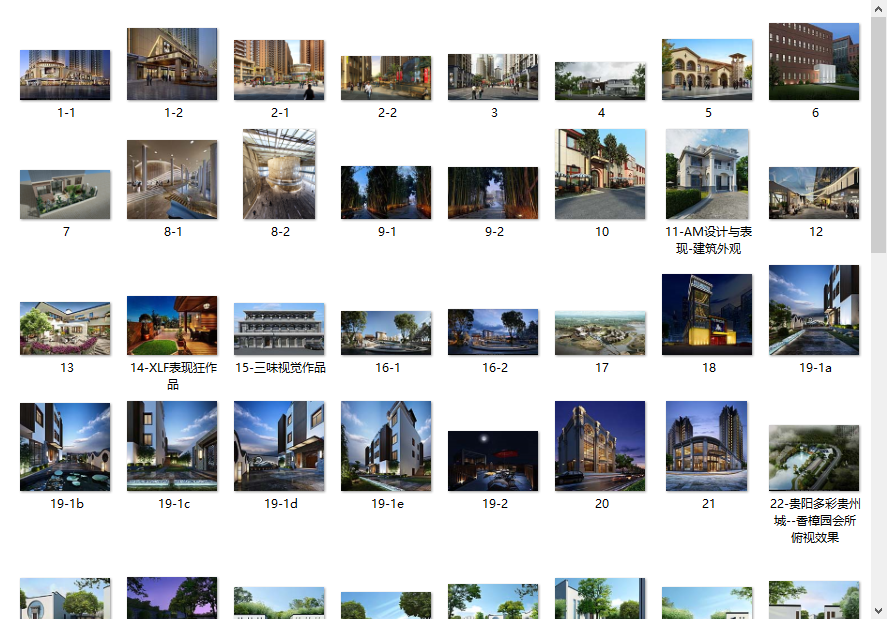Select thumbnail 22-贵阳多彩贵州城 aerial view

pos(814,458)
